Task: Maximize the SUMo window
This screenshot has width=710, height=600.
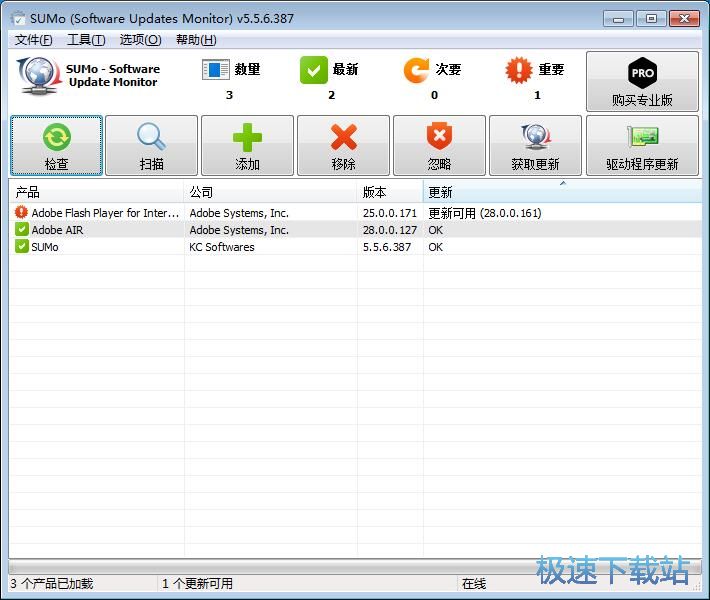Action: [651, 19]
